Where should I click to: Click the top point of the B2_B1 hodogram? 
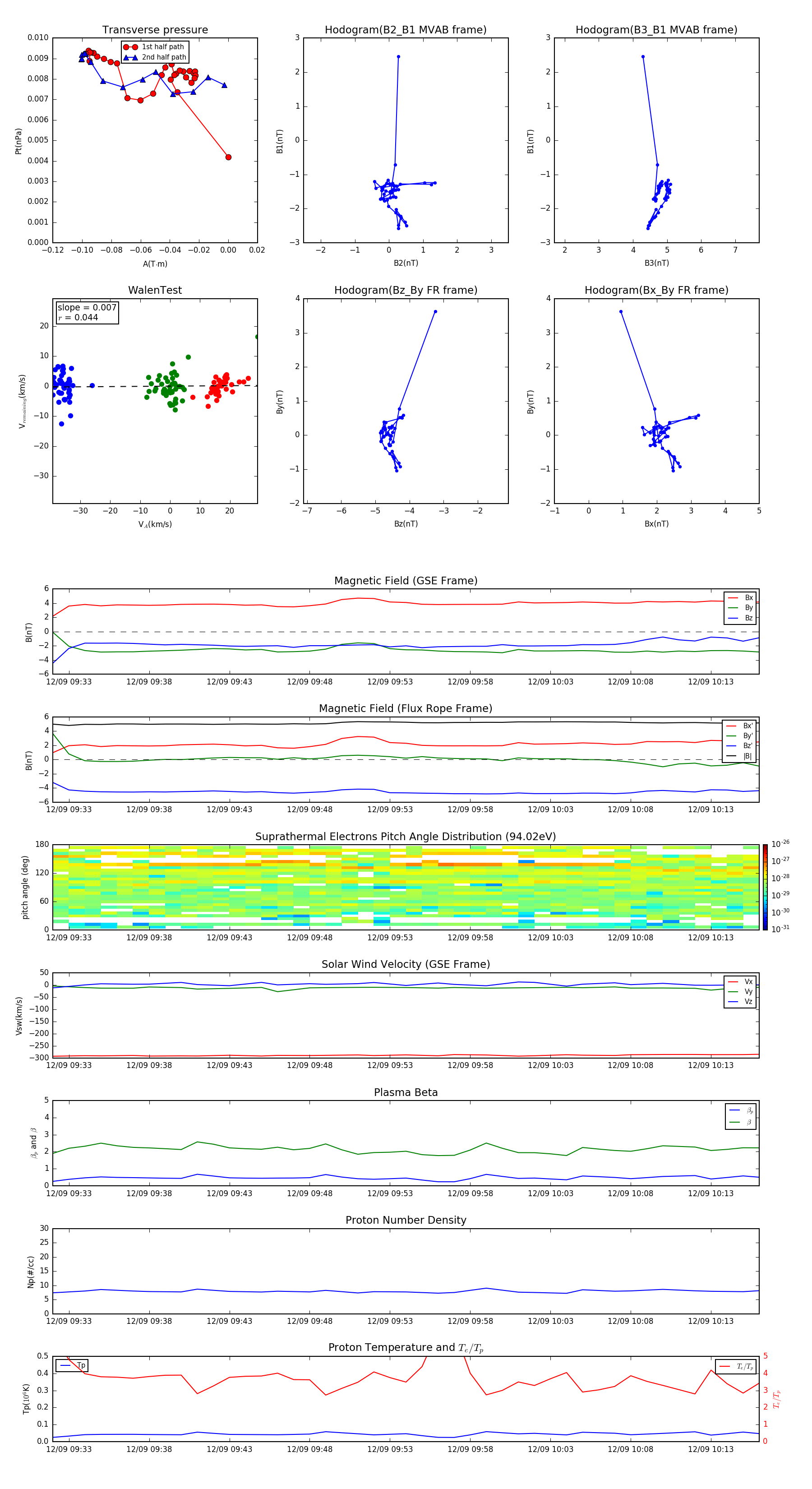click(x=398, y=57)
